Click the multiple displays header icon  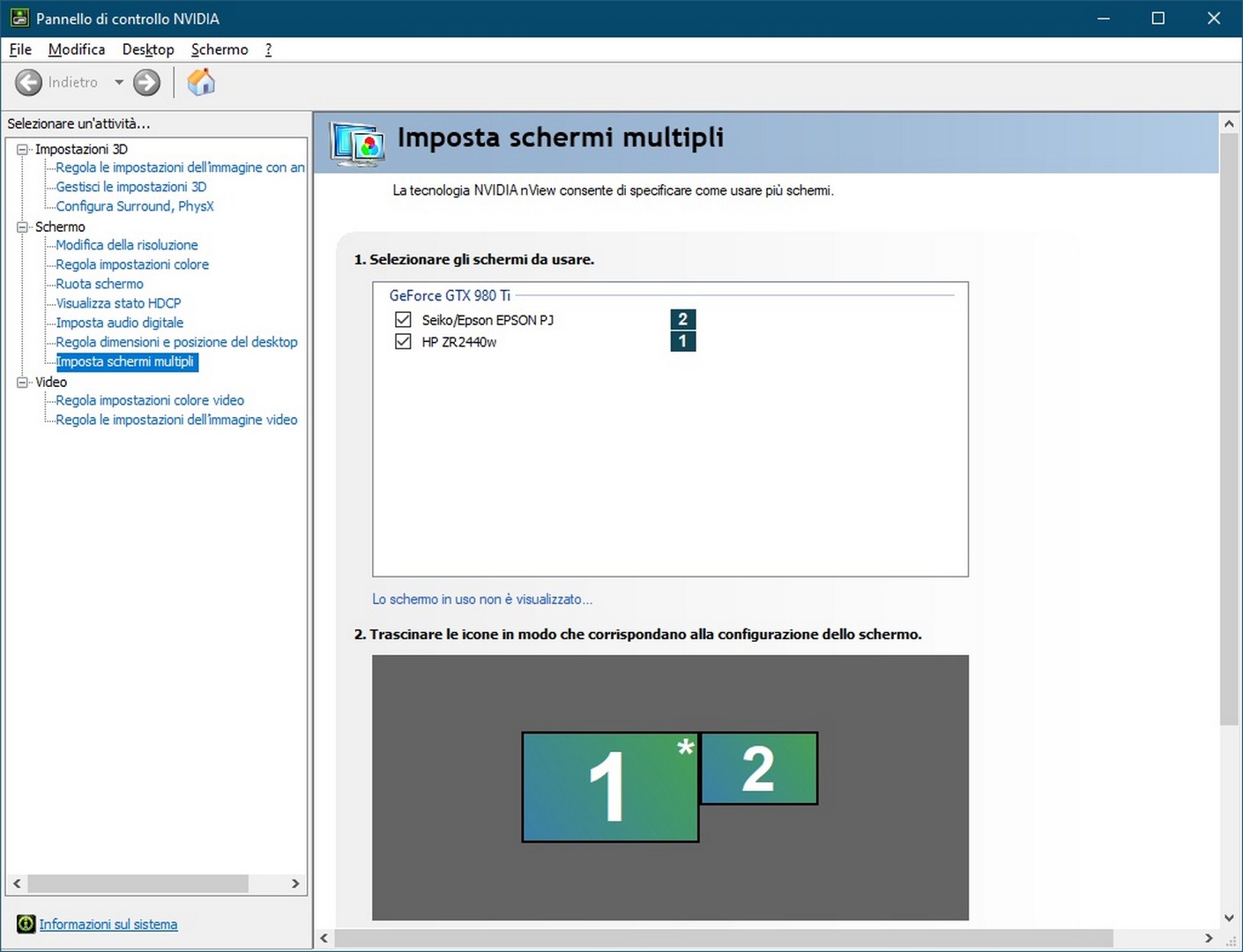[357, 143]
